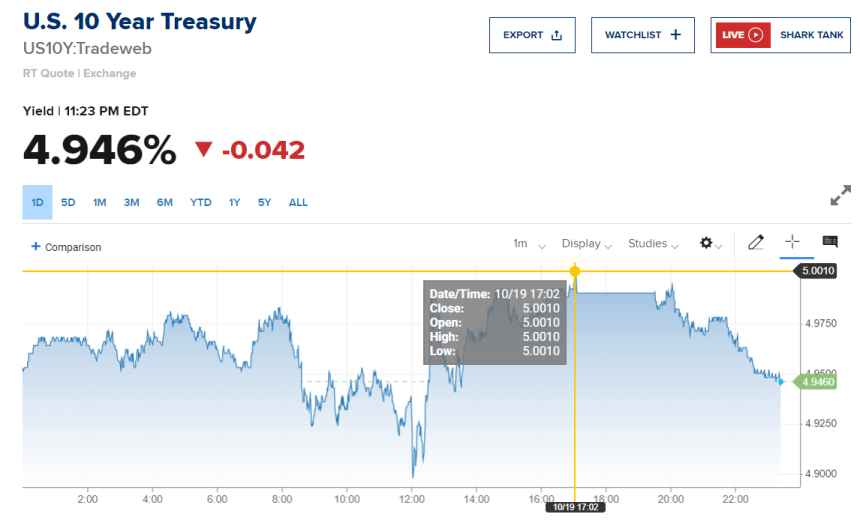Viewport: 860px width, 532px height.
Task: Click the watchlist plus icon
Action: click(x=676, y=35)
